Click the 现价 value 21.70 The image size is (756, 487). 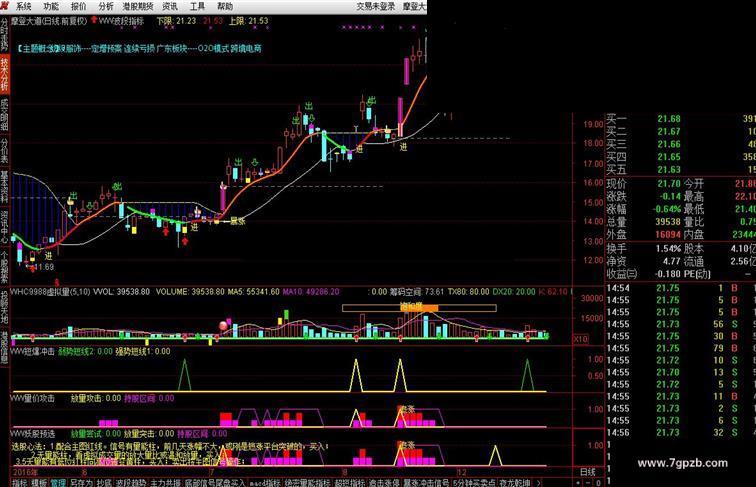click(669, 184)
